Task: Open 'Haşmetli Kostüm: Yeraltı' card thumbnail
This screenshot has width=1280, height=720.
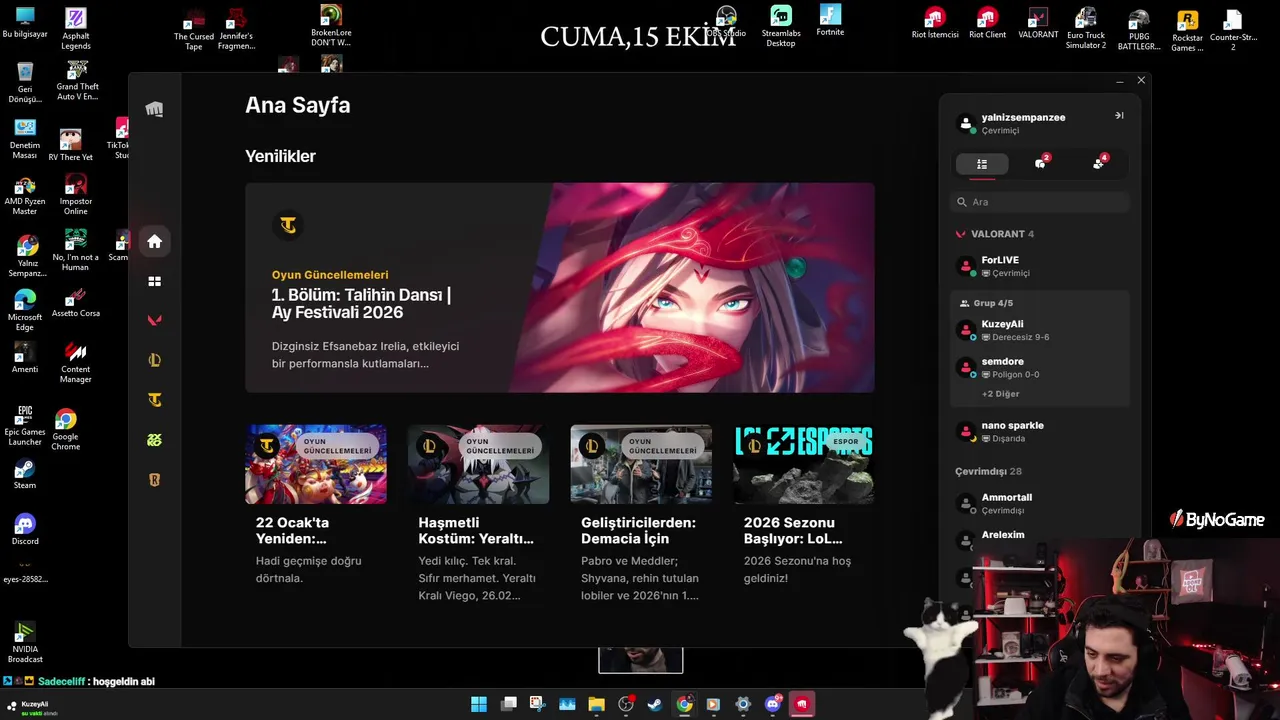Action: (x=478, y=464)
